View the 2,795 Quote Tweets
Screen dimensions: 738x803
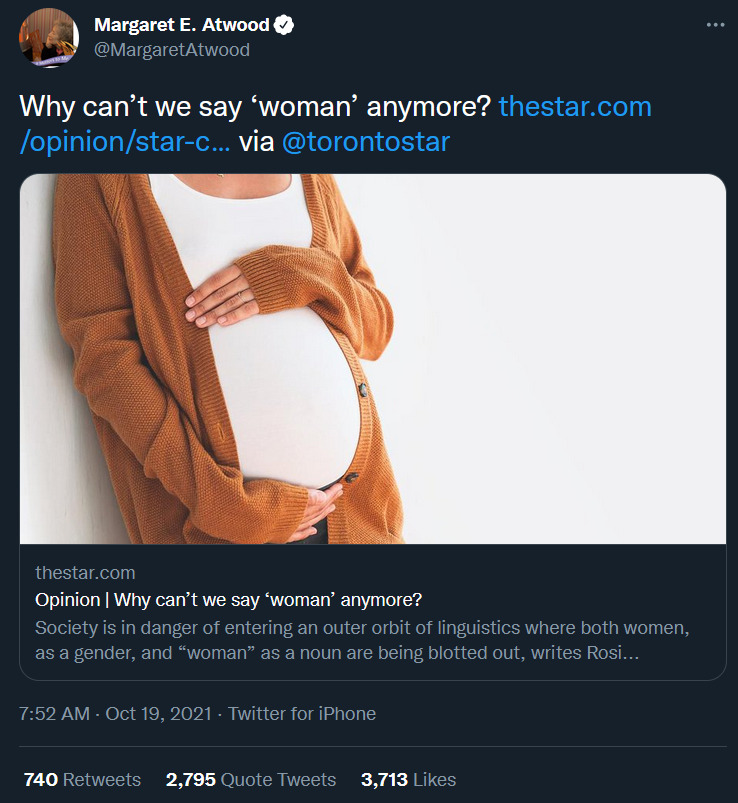pyautogui.click(x=251, y=779)
